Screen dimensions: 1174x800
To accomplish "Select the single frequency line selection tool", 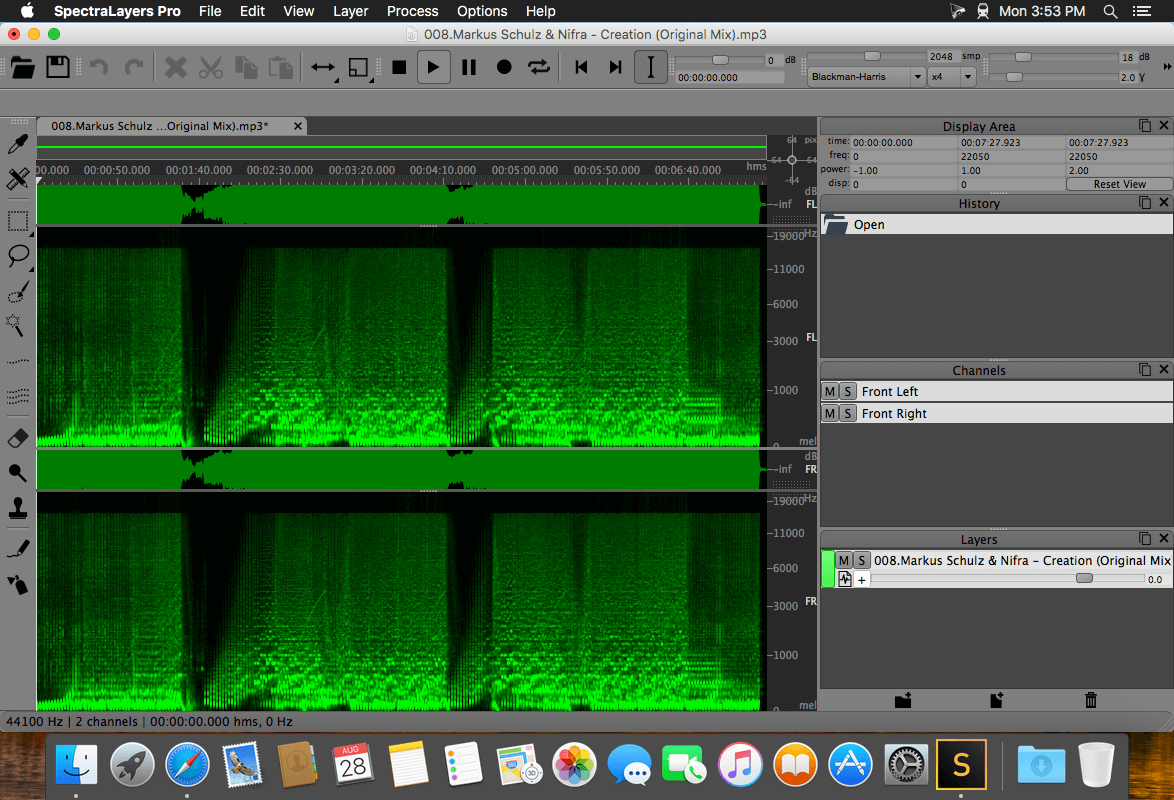I will pos(18,361).
